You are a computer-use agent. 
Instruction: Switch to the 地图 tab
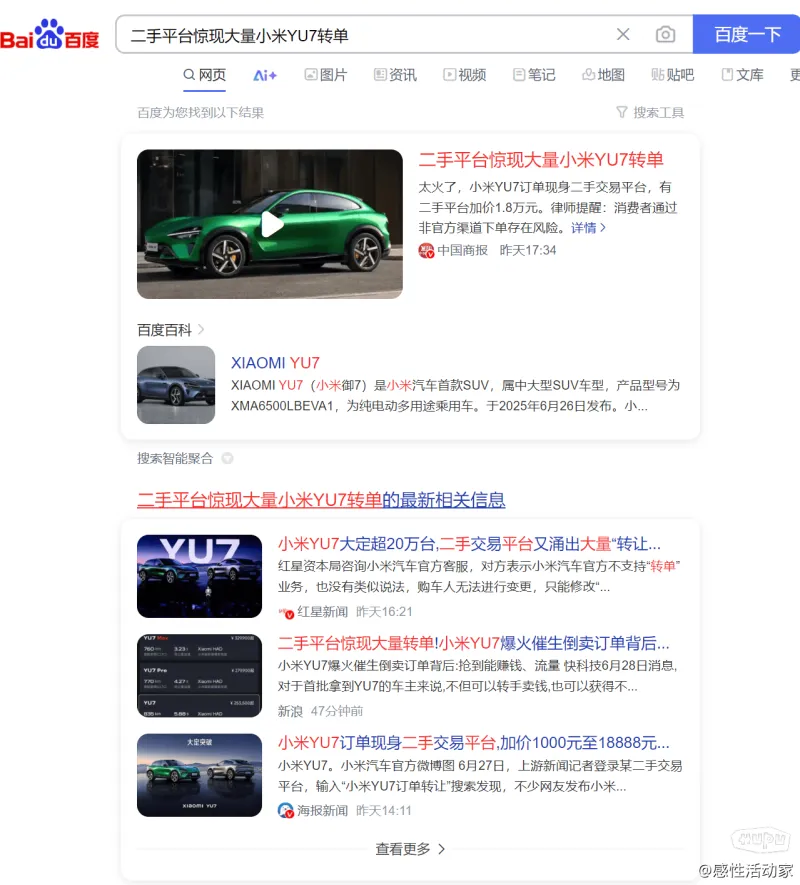click(604, 75)
